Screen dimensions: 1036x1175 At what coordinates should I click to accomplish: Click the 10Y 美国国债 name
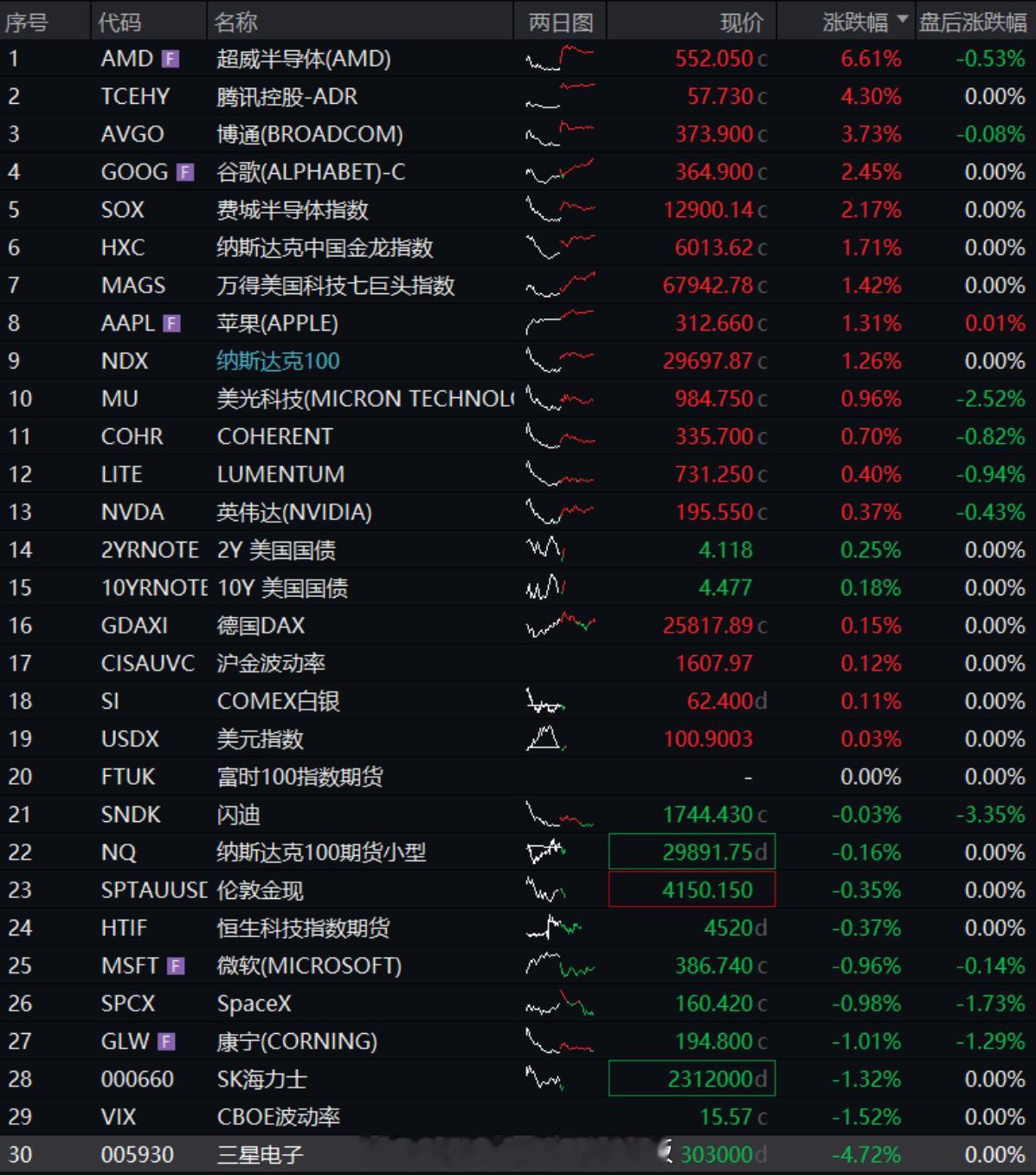click(x=283, y=588)
